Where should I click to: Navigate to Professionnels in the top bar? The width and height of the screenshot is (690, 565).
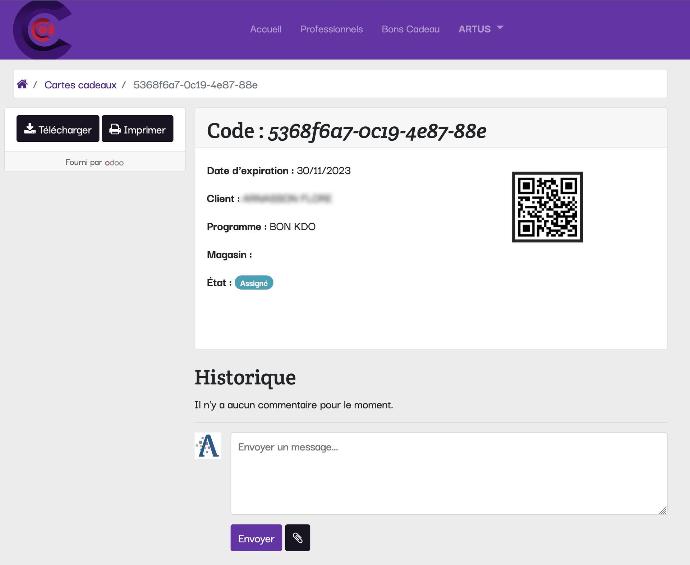tap(331, 29)
